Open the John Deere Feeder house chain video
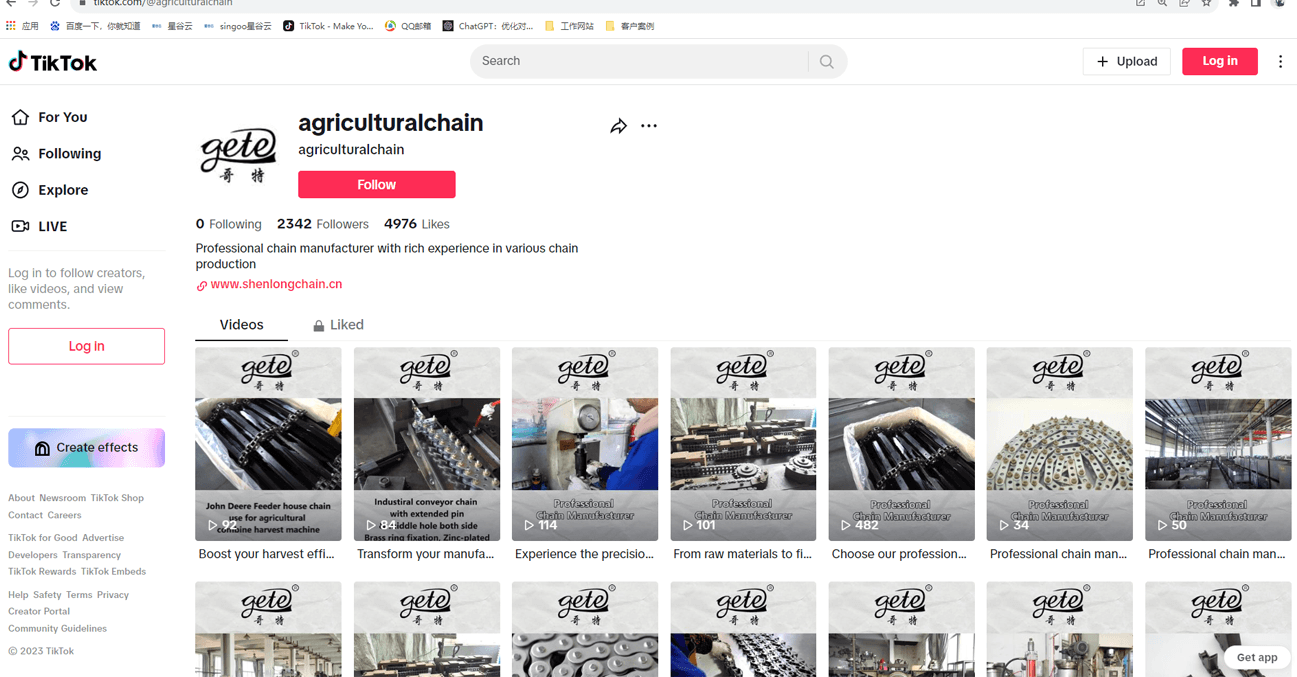 click(x=268, y=445)
